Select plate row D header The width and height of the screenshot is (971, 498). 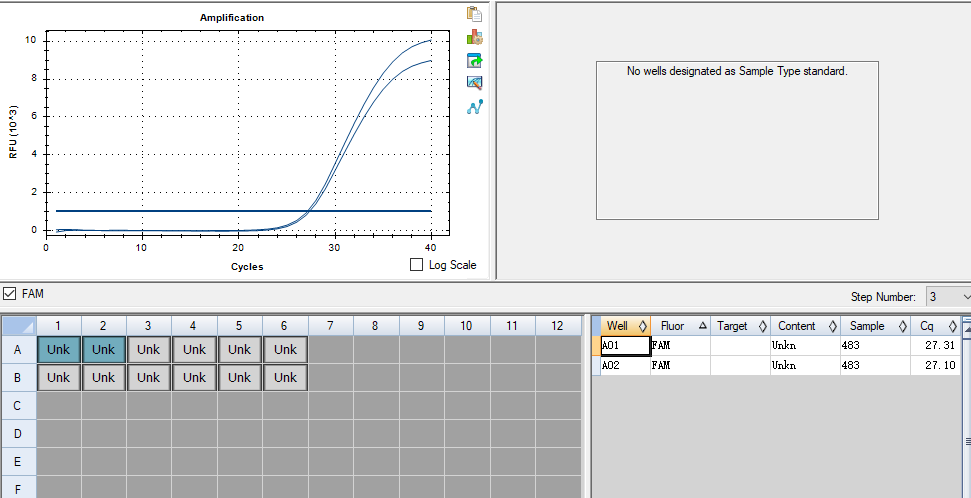(18, 434)
